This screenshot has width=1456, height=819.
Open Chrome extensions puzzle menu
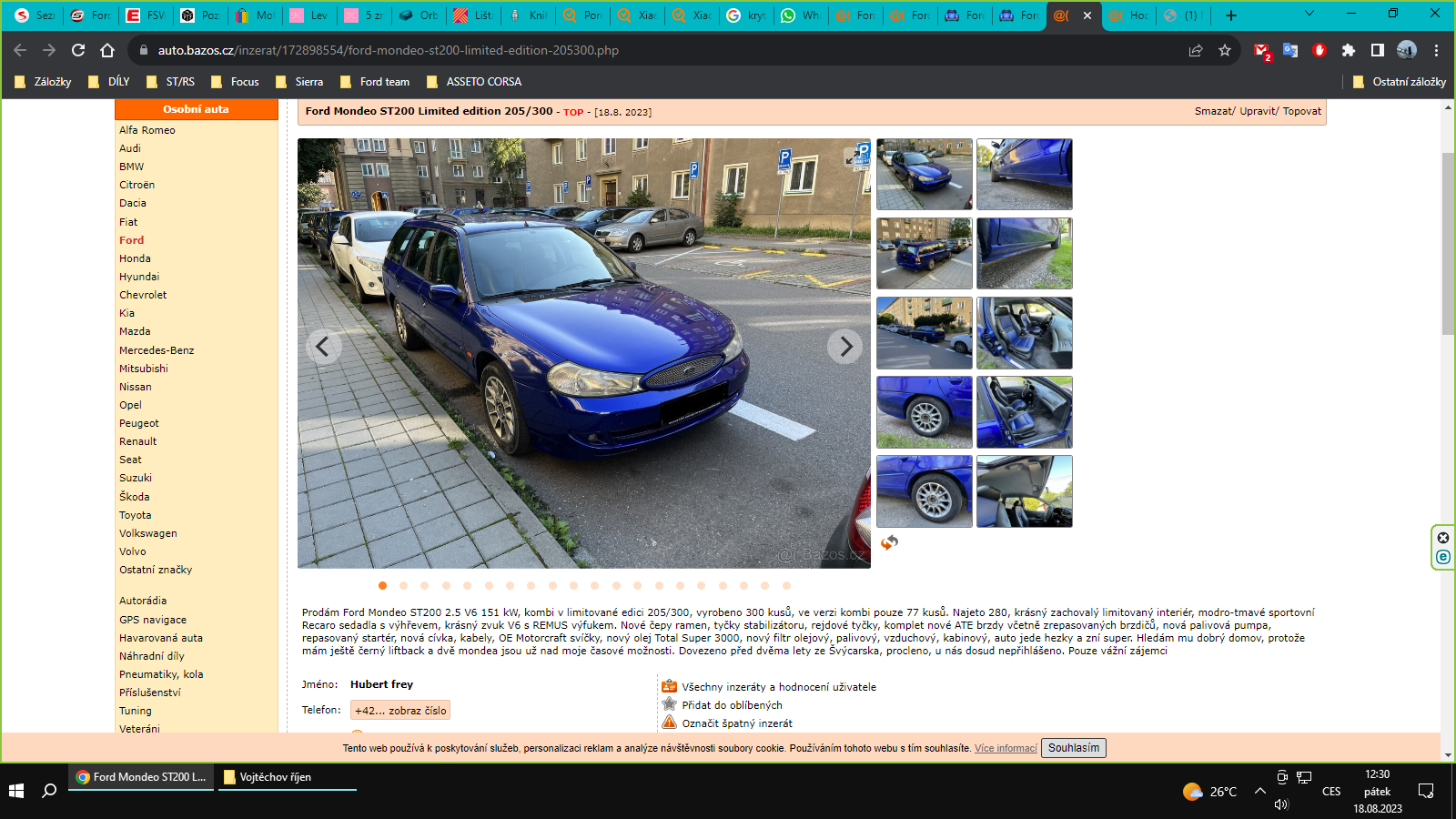pyautogui.click(x=1349, y=50)
